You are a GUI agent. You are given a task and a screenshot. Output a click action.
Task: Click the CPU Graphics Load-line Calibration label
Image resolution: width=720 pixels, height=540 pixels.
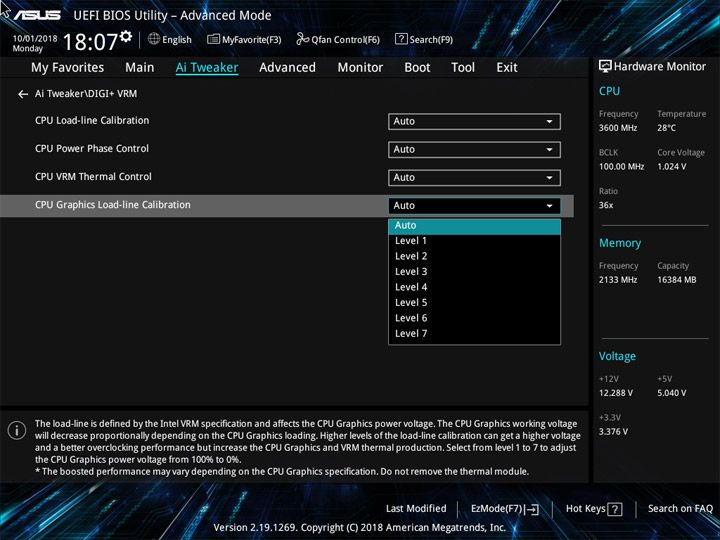click(x=113, y=205)
